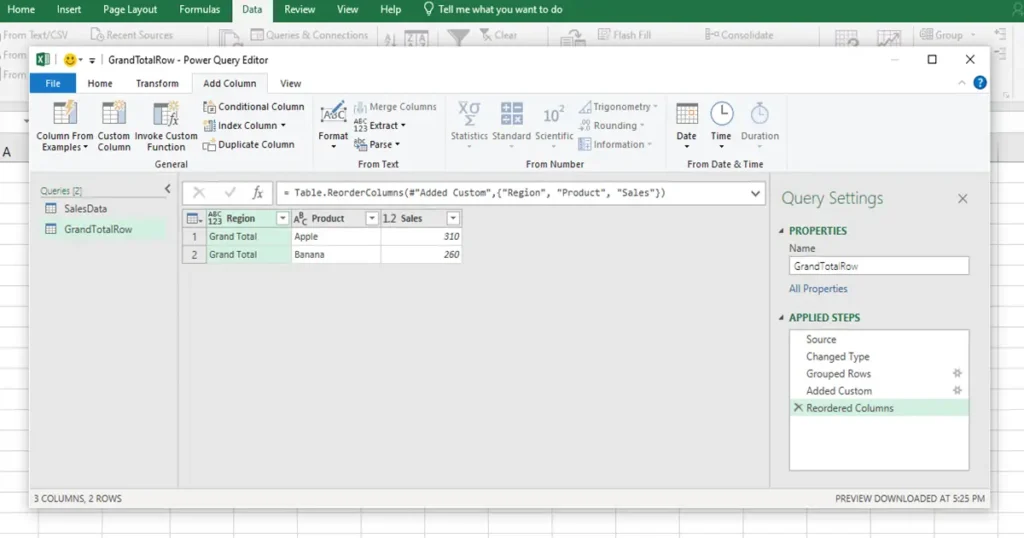Viewport: 1024px width, 538px height.
Task: Switch to Power Query View tab
Action: pyautogui.click(x=291, y=83)
